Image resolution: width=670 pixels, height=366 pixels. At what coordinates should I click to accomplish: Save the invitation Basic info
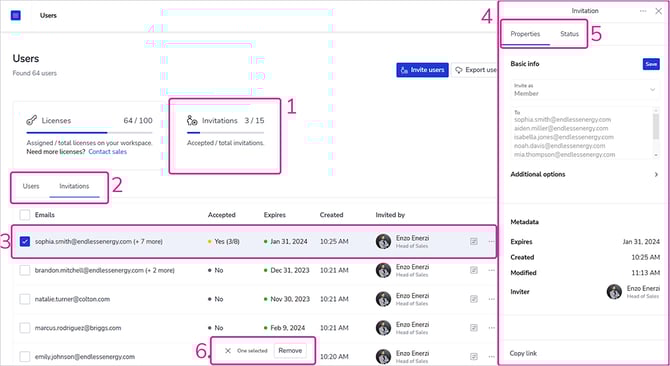(651, 64)
